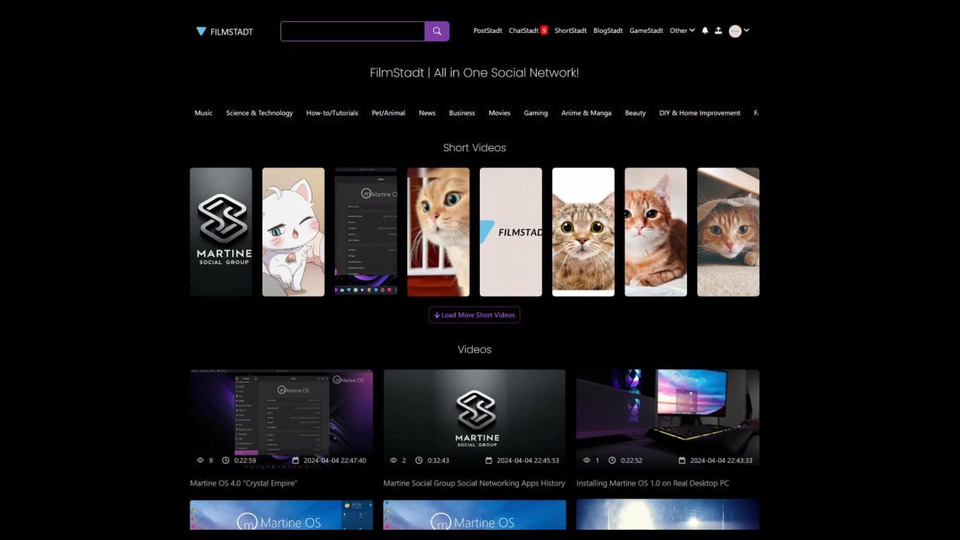Open the user avatar menu

pos(739,31)
